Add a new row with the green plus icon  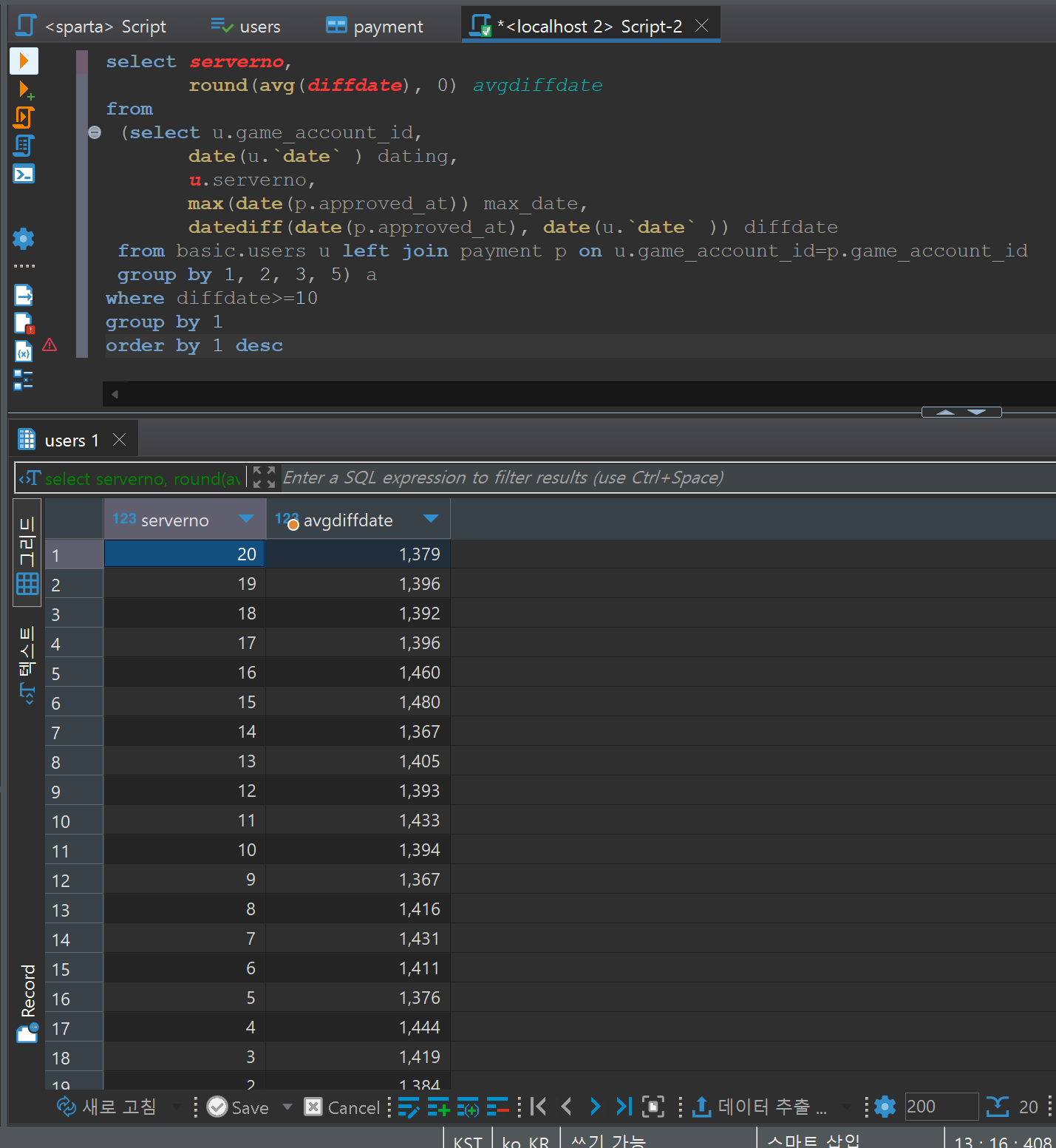(x=438, y=1107)
